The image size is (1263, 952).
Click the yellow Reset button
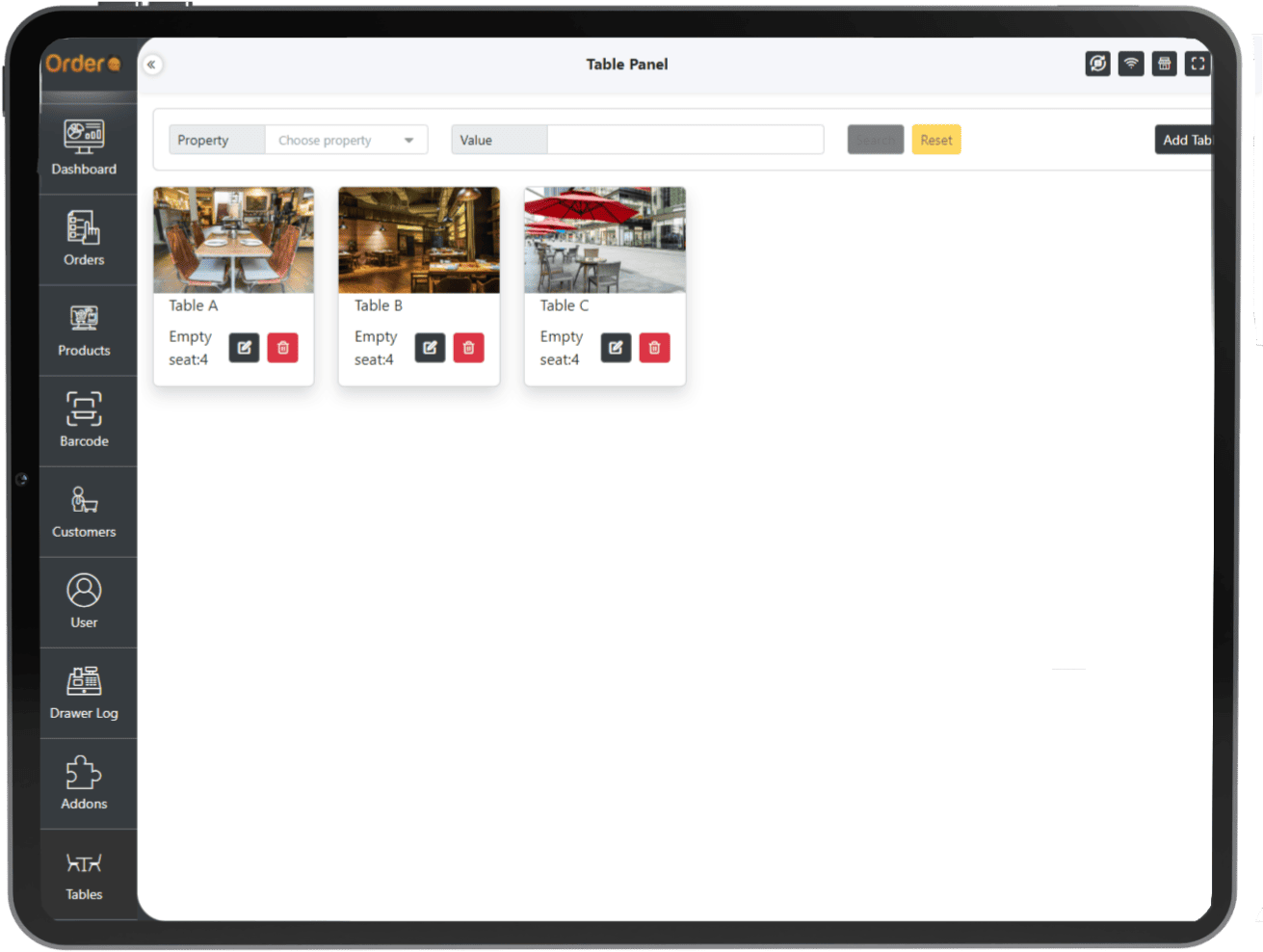(x=936, y=140)
